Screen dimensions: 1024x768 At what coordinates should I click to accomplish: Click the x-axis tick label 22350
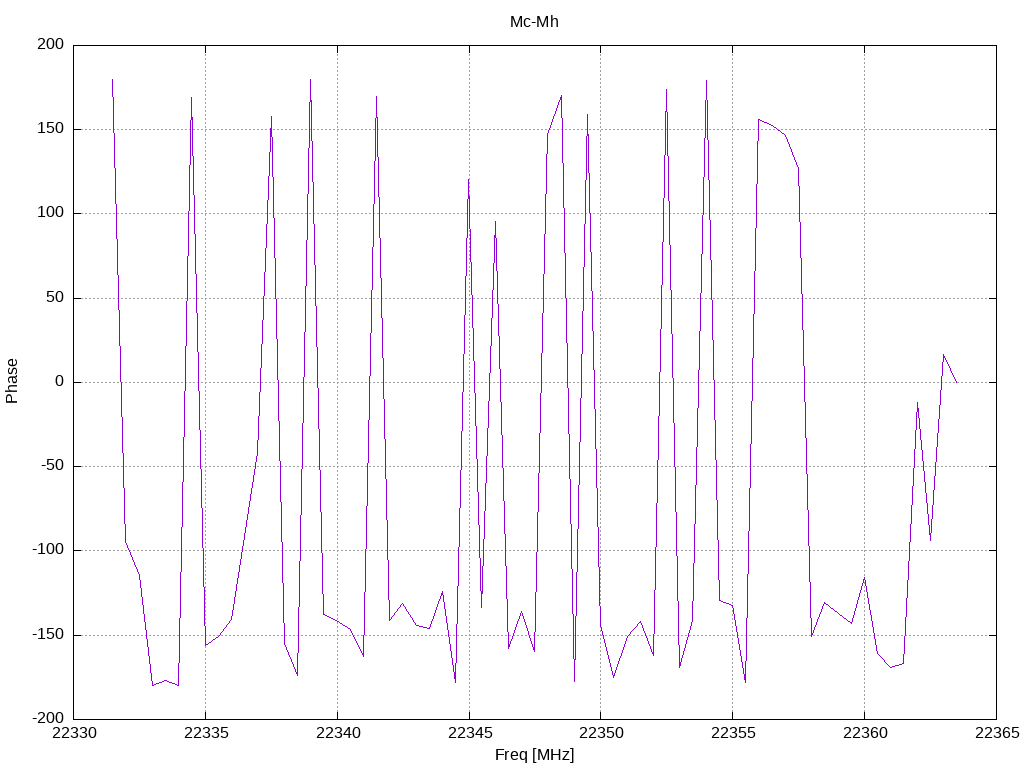[x=601, y=733]
